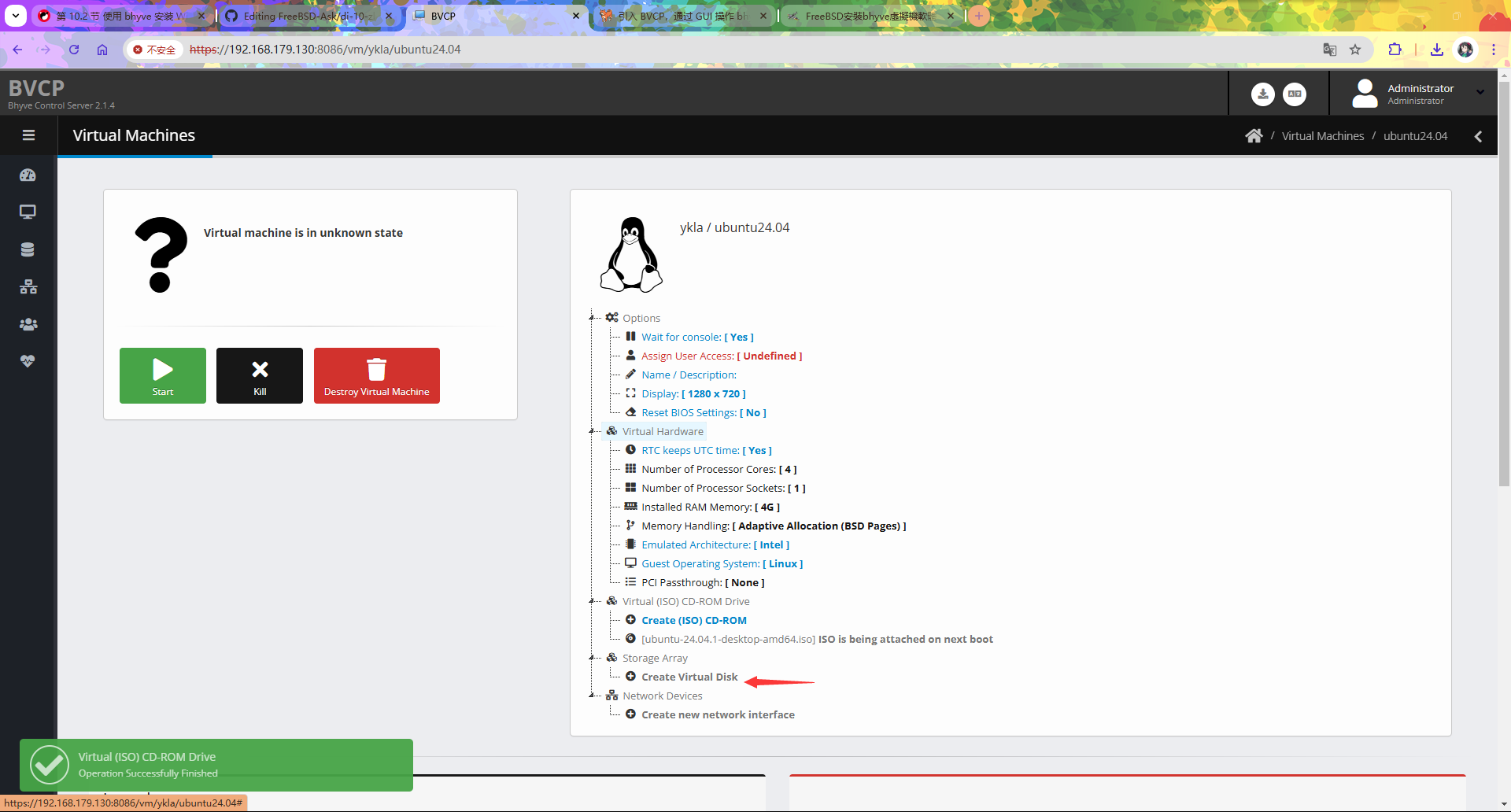Click the Tux penguin VM icon
Screen dimensions: 1511x812
(x=631, y=254)
